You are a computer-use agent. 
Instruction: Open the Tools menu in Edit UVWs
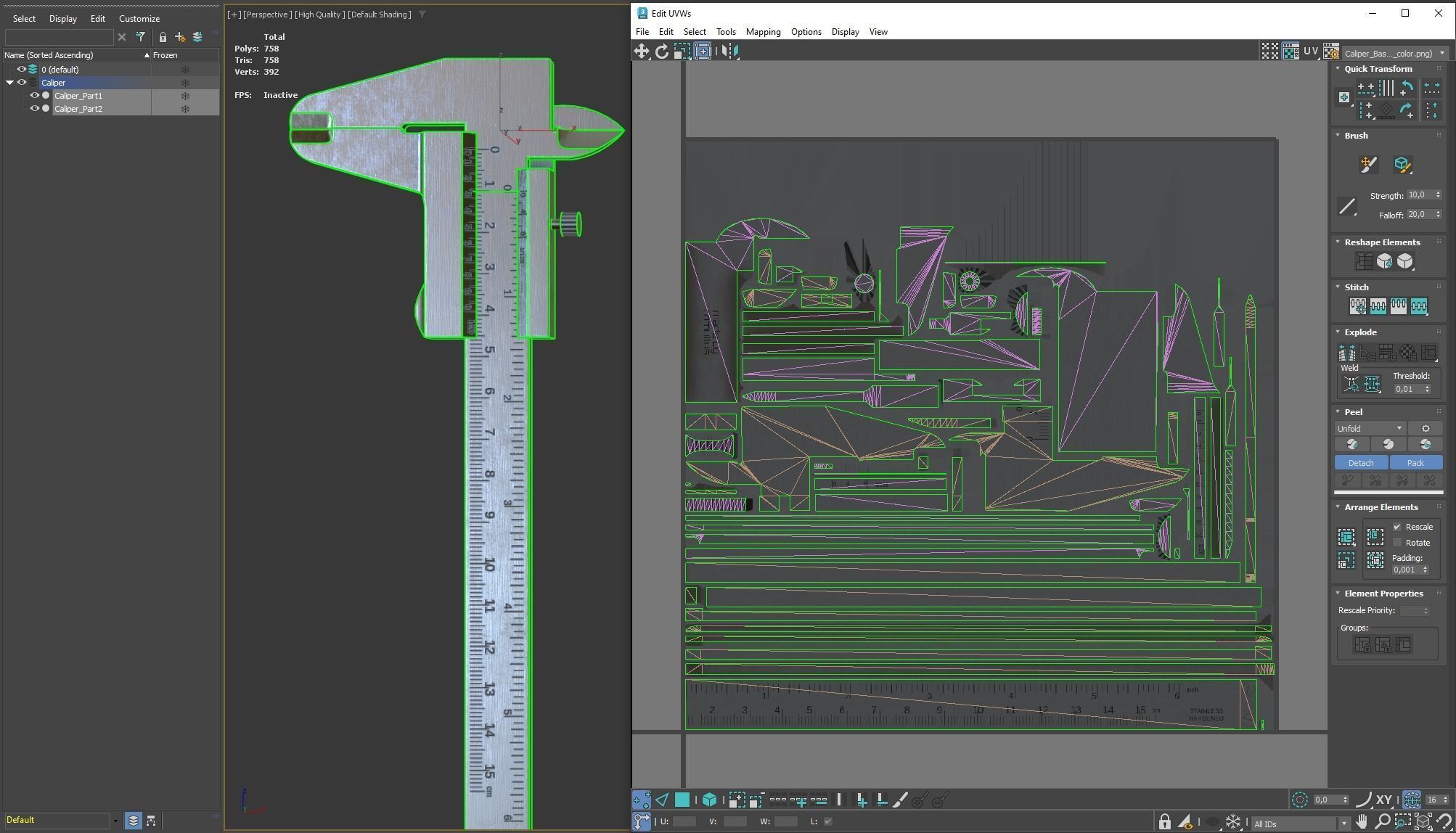pos(726,32)
